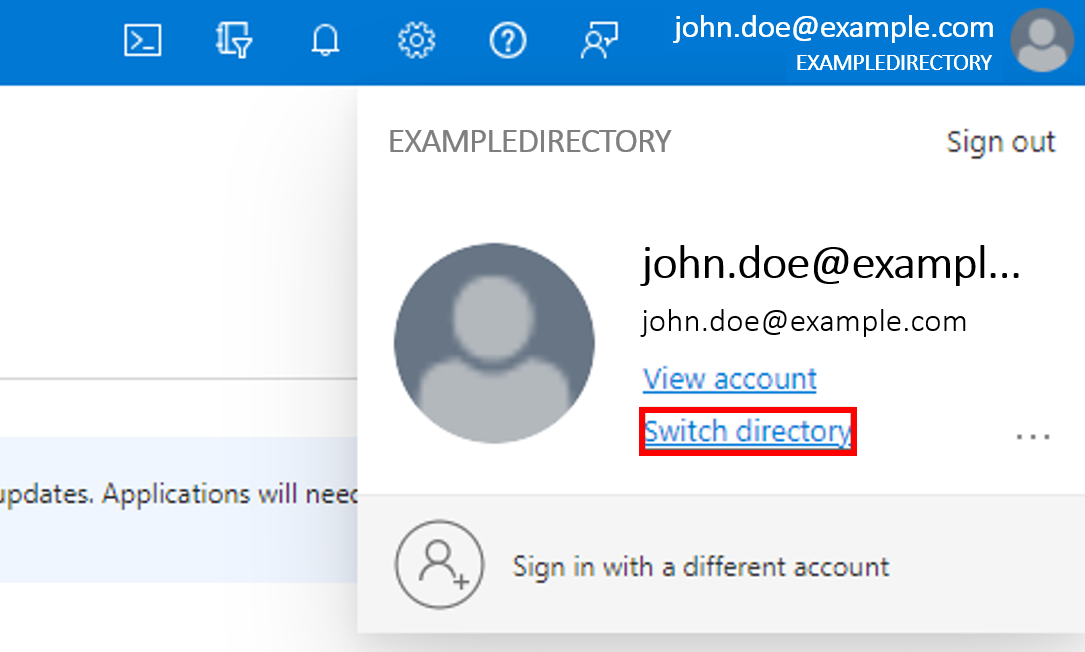
Task: Open the ellipsis menu for more account options
Action: 1033,435
